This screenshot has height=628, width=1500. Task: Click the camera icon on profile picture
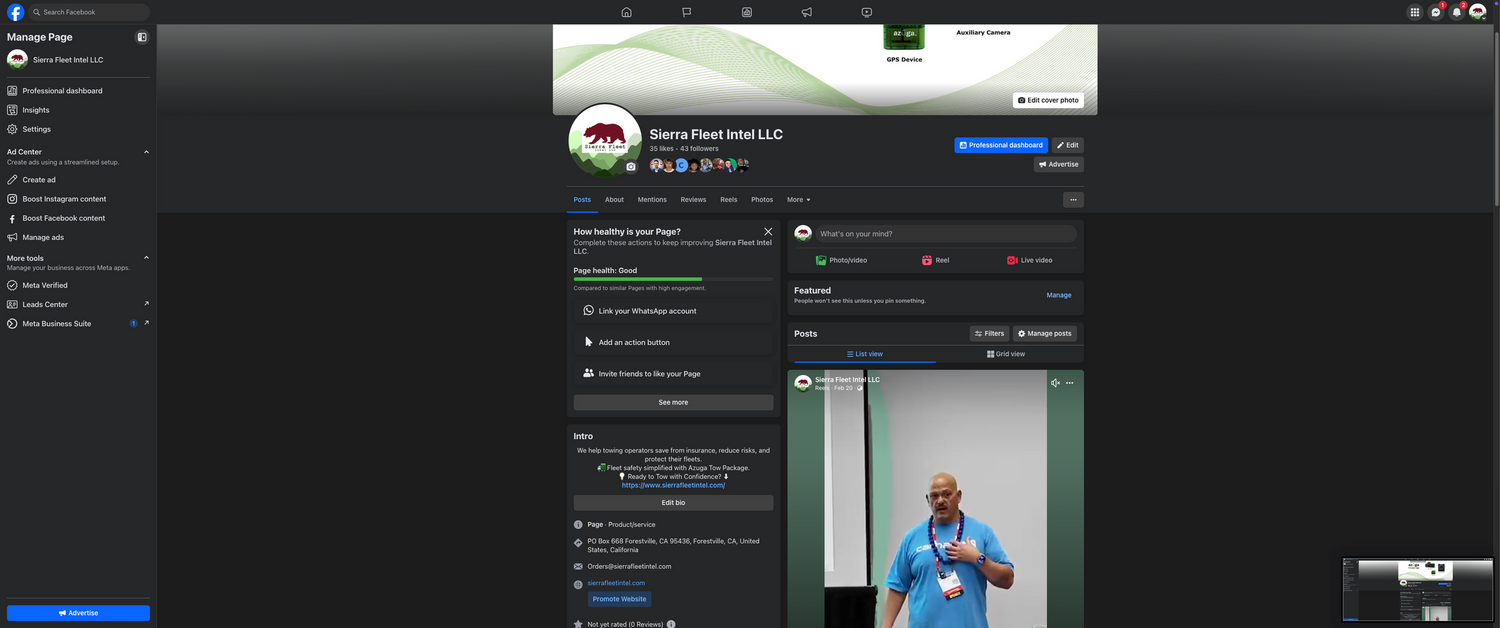630,167
